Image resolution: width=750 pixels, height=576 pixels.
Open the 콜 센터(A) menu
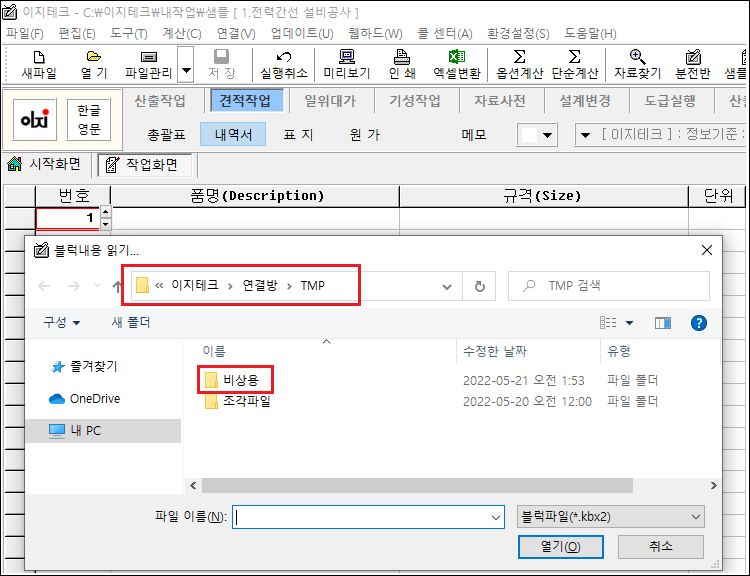(445, 33)
